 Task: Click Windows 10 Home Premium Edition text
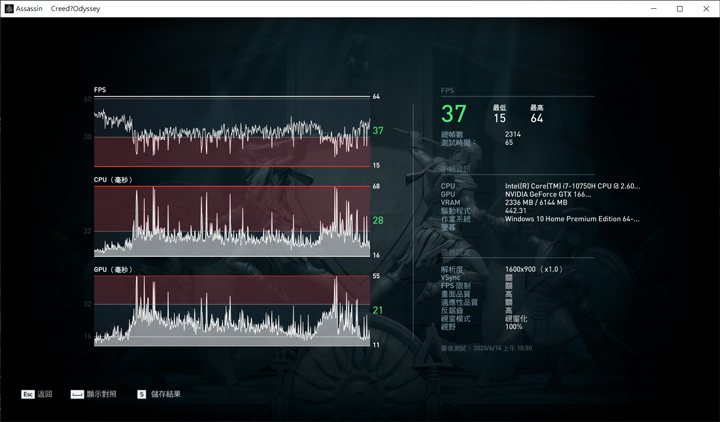pos(572,219)
